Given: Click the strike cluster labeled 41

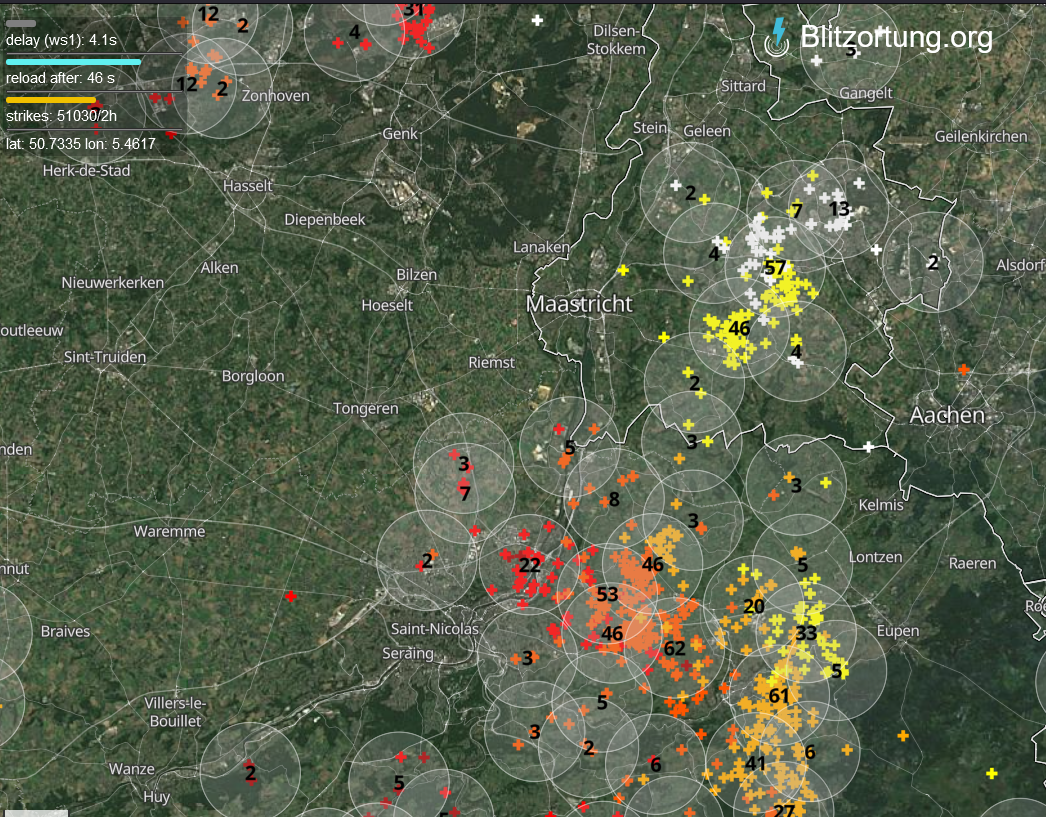Looking at the screenshot, I should point(755,764).
